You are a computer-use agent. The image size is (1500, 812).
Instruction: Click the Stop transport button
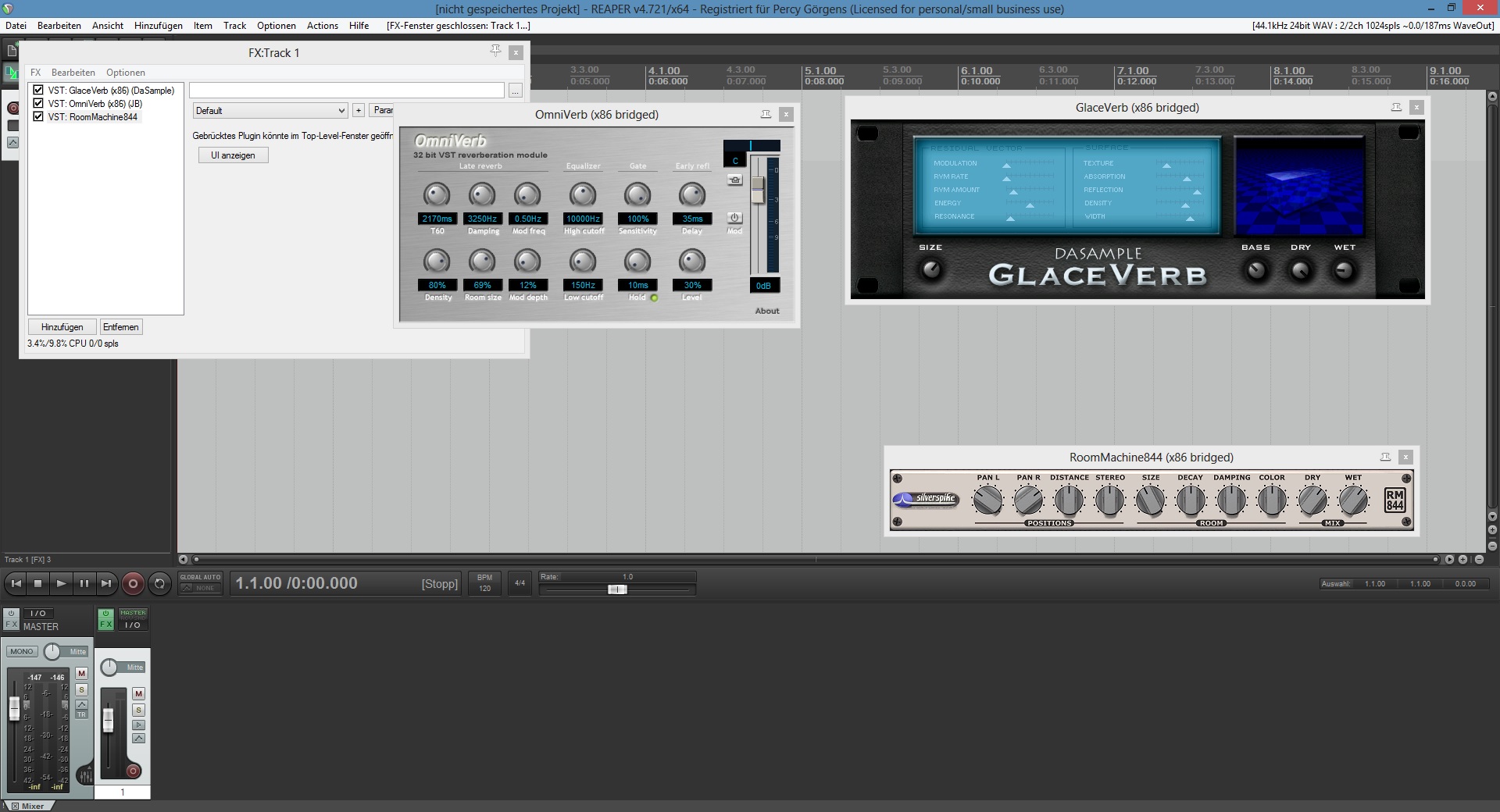coord(38,583)
